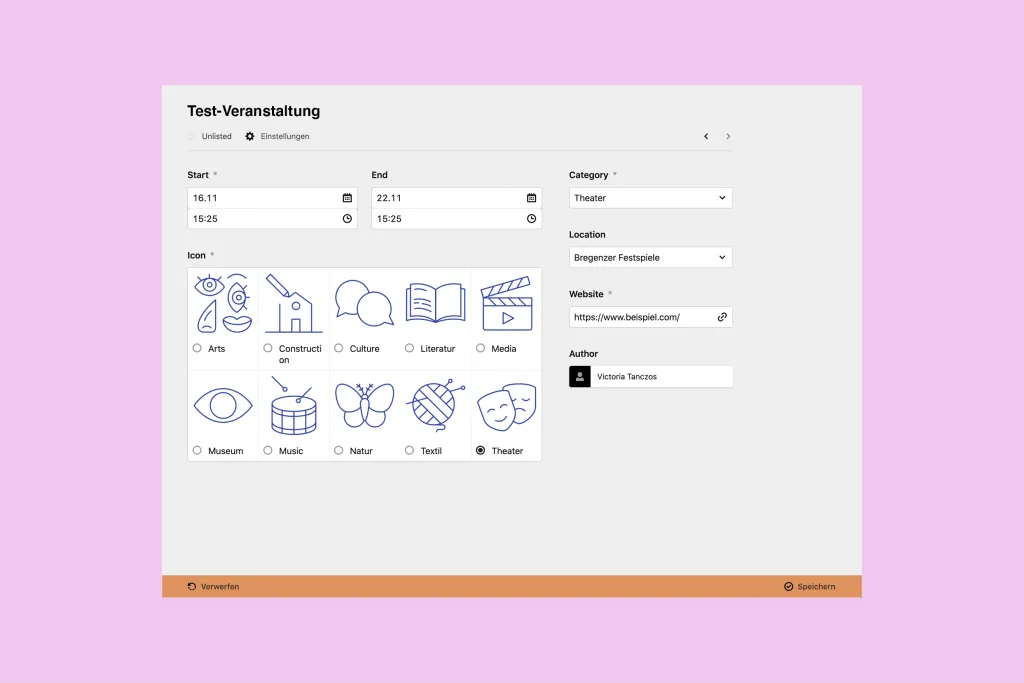The width and height of the screenshot is (1024, 683).
Task: Open the Category dropdown showing Theater
Action: pyautogui.click(x=651, y=198)
